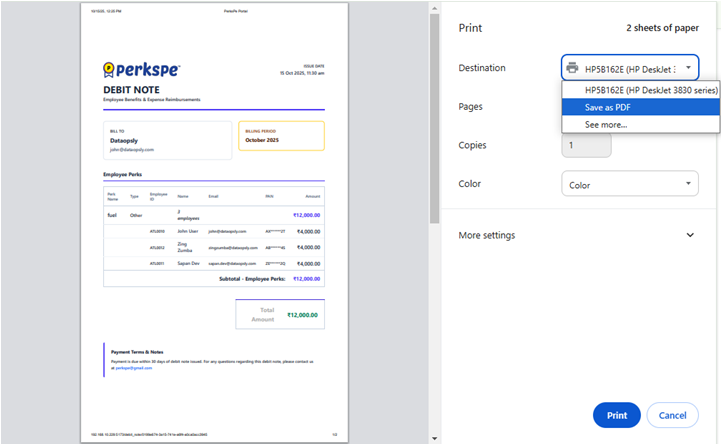Cancel the print dialog

672,415
